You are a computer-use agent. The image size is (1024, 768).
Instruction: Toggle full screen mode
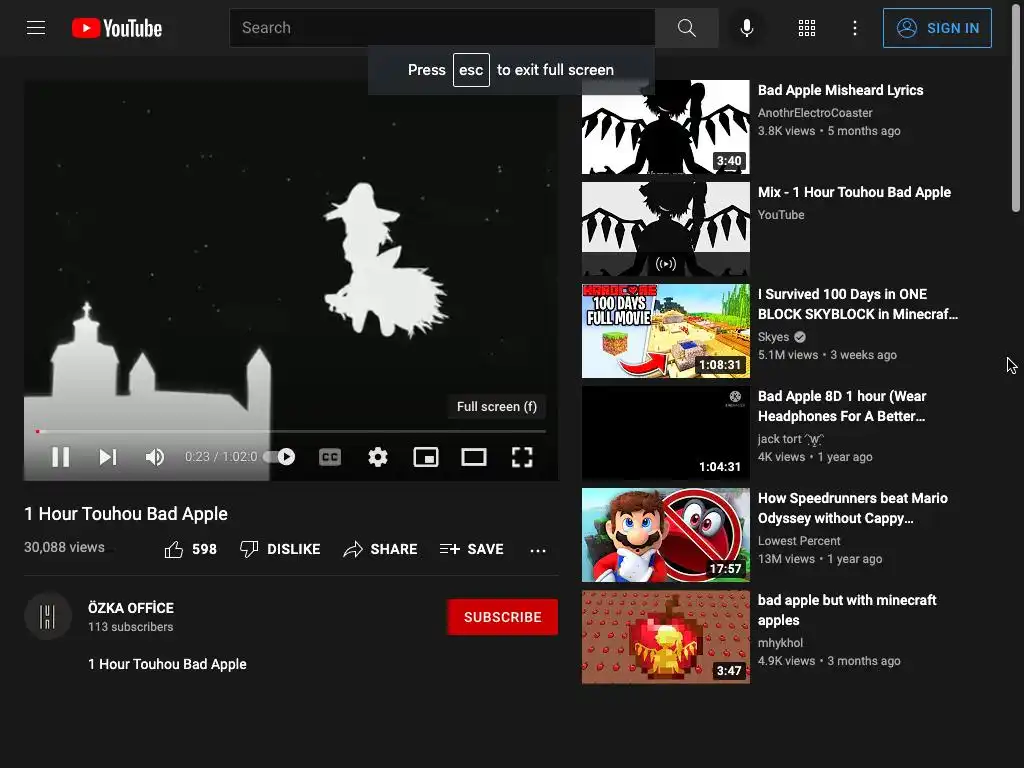pos(522,456)
